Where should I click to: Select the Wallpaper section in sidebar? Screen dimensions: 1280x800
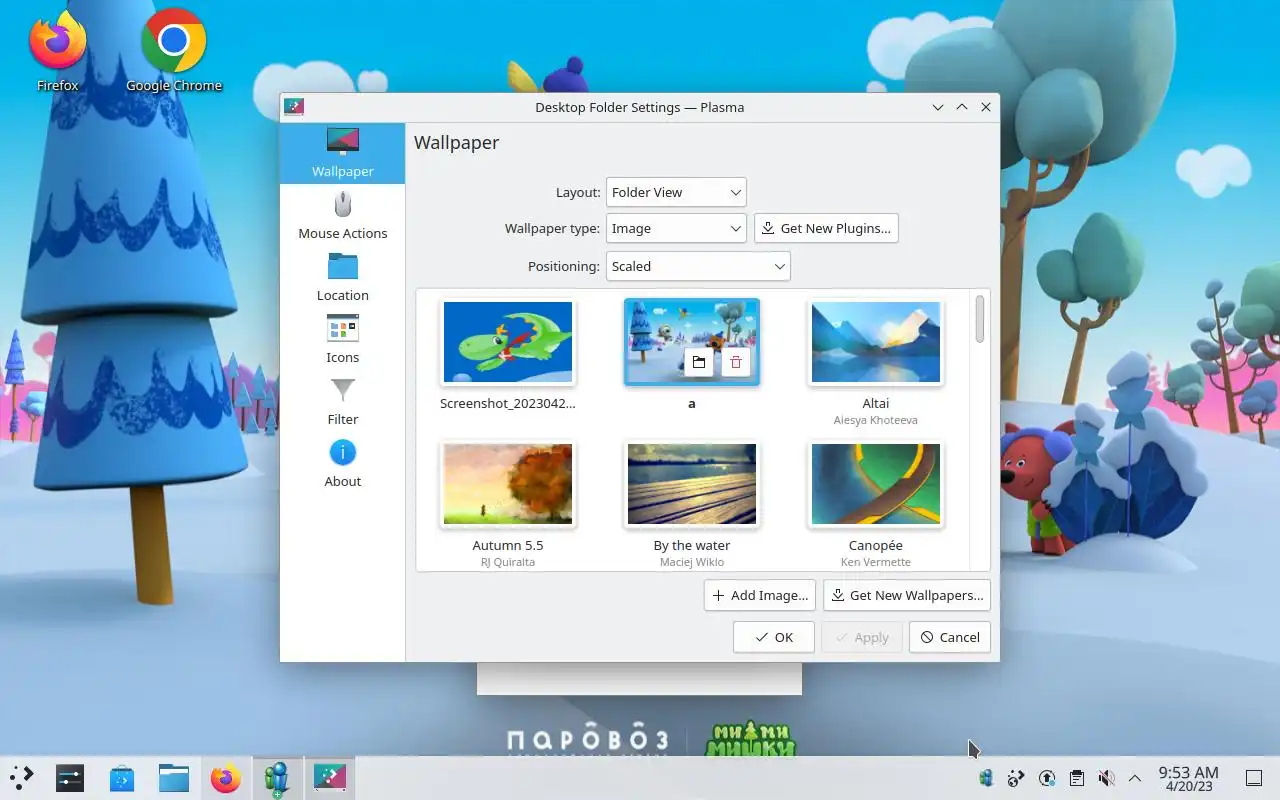point(342,153)
